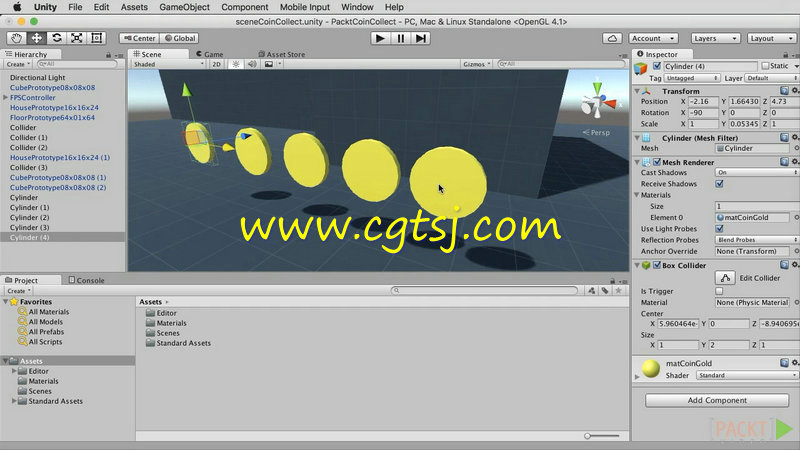The width and height of the screenshot is (800, 450).
Task: Open the Mobile Input menu
Action: pyautogui.click(x=305, y=7)
